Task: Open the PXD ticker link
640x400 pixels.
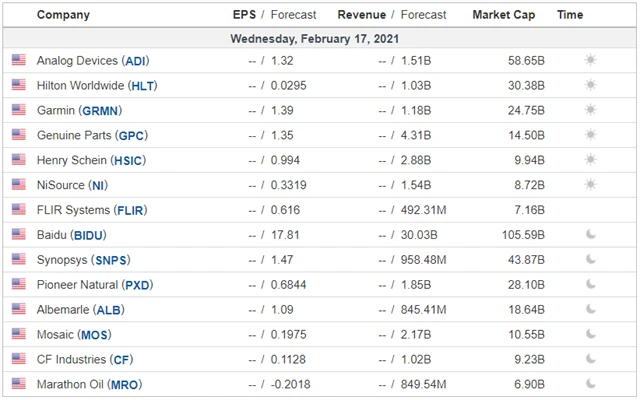Action: (140, 285)
